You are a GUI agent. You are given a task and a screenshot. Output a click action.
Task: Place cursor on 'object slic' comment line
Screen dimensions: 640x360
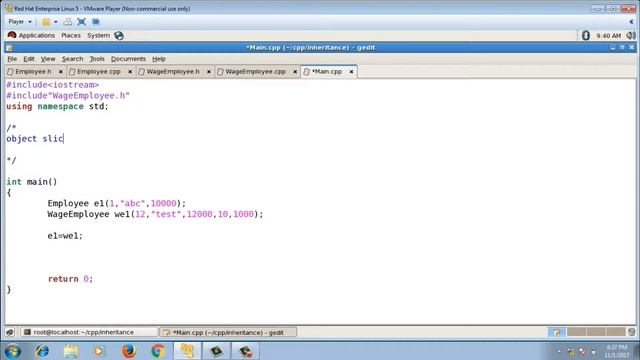pos(35,139)
